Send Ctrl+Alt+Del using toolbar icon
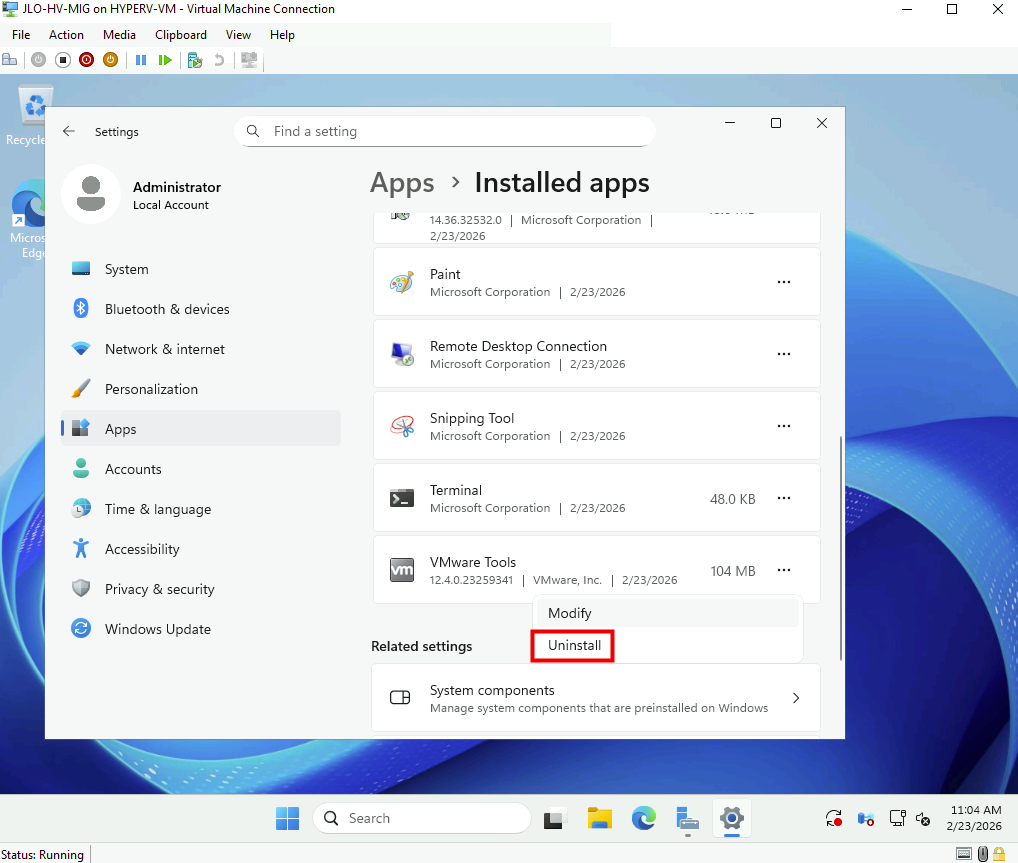Viewport: 1018px width, 863px height. [x=10, y=60]
